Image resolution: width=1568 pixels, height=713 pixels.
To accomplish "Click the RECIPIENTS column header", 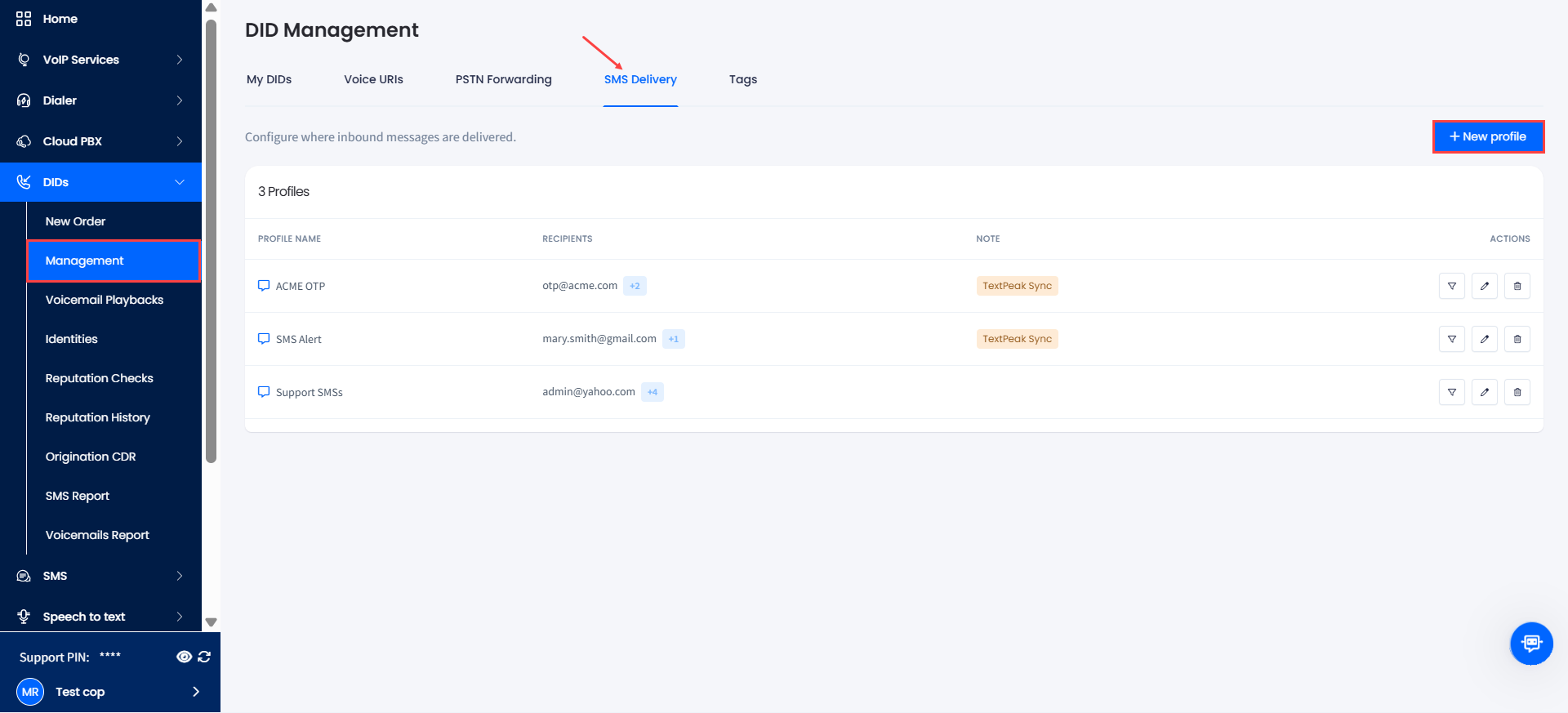I will tap(568, 238).
